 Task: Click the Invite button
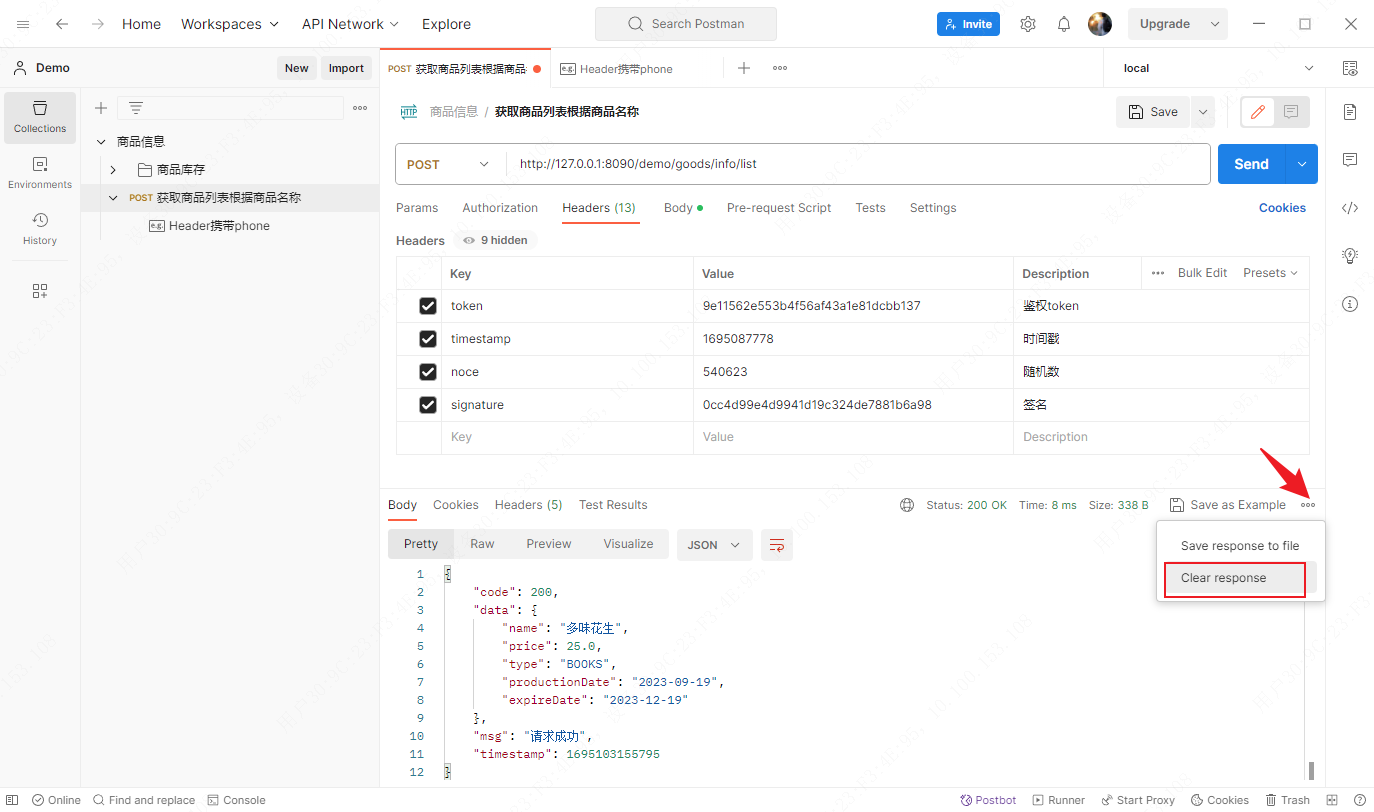(x=968, y=24)
